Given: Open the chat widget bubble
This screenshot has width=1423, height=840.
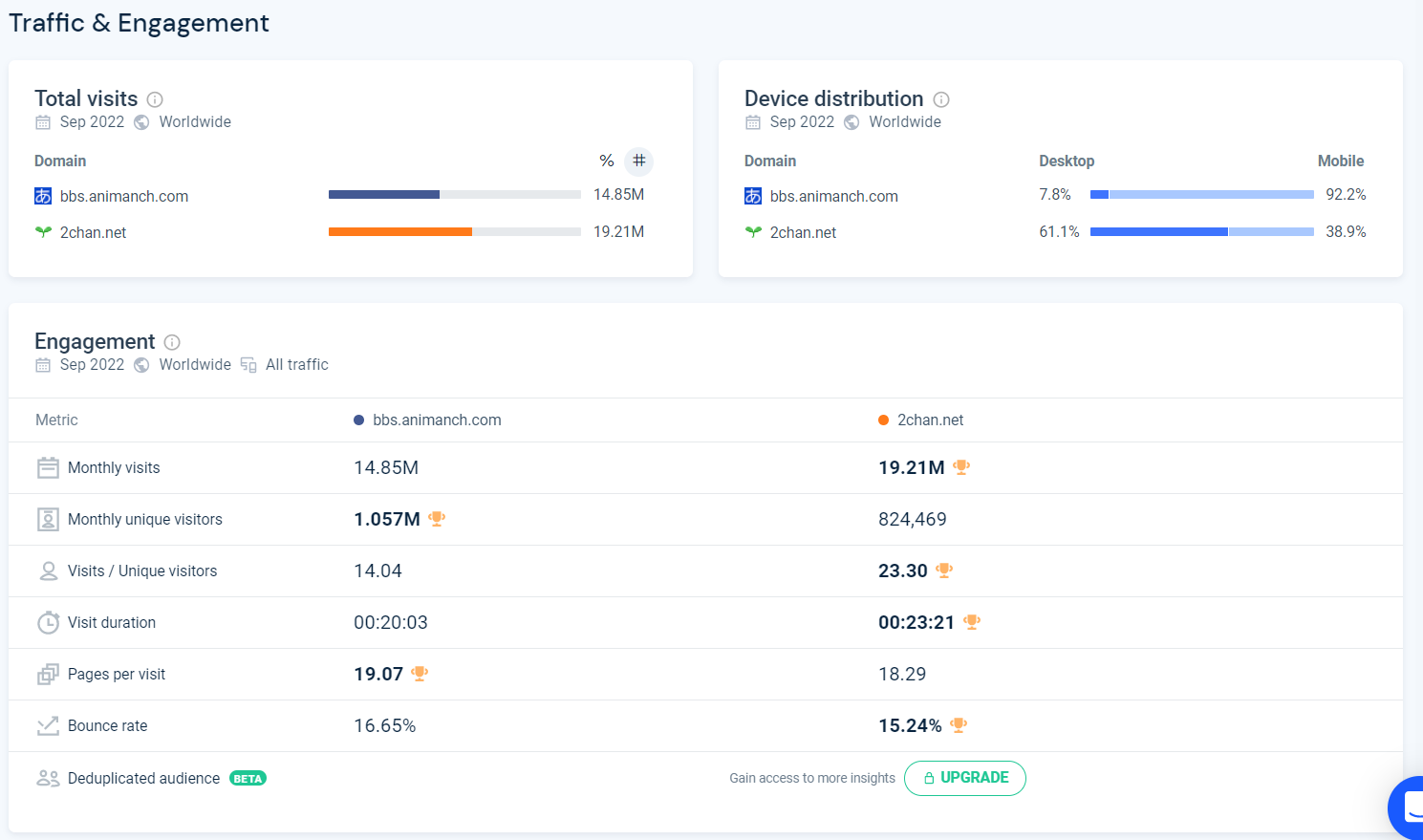Looking at the screenshot, I should (x=1409, y=808).
